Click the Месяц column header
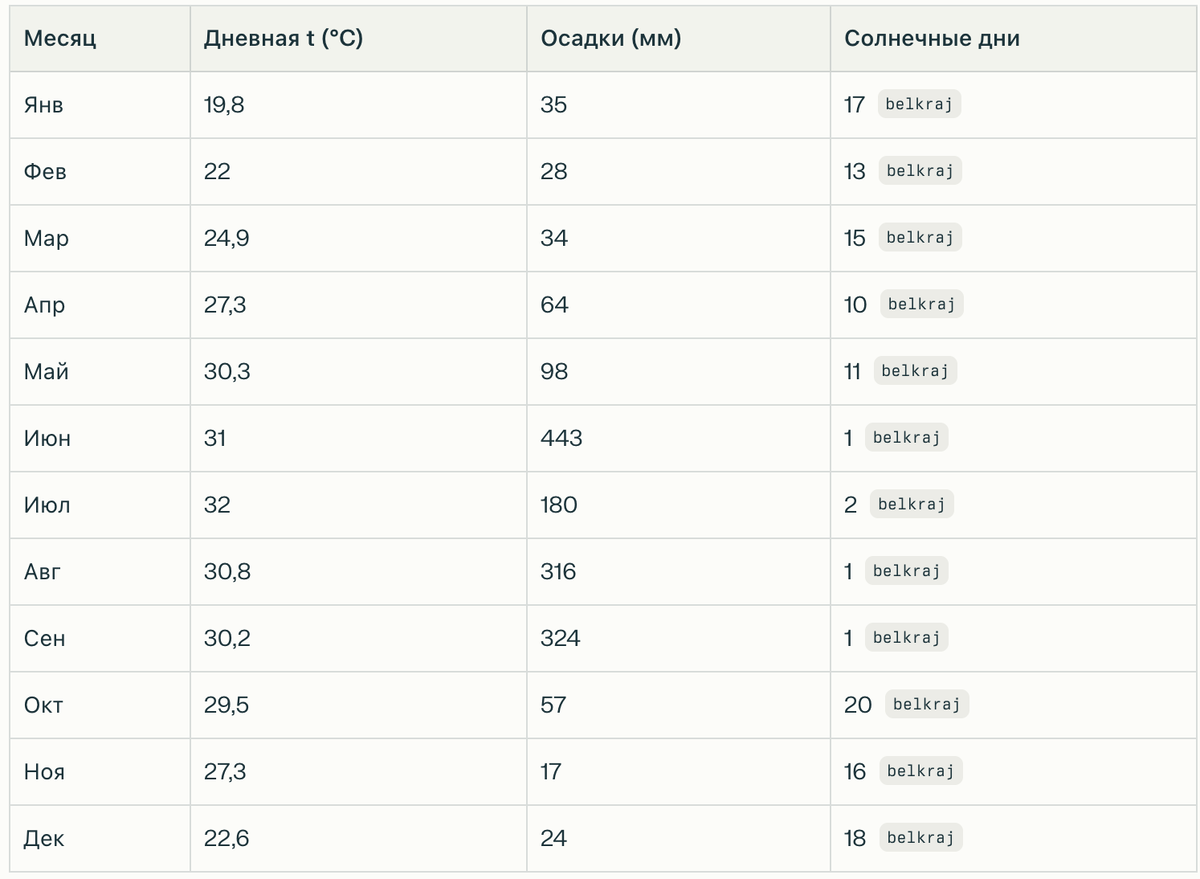 pos(100,39)
